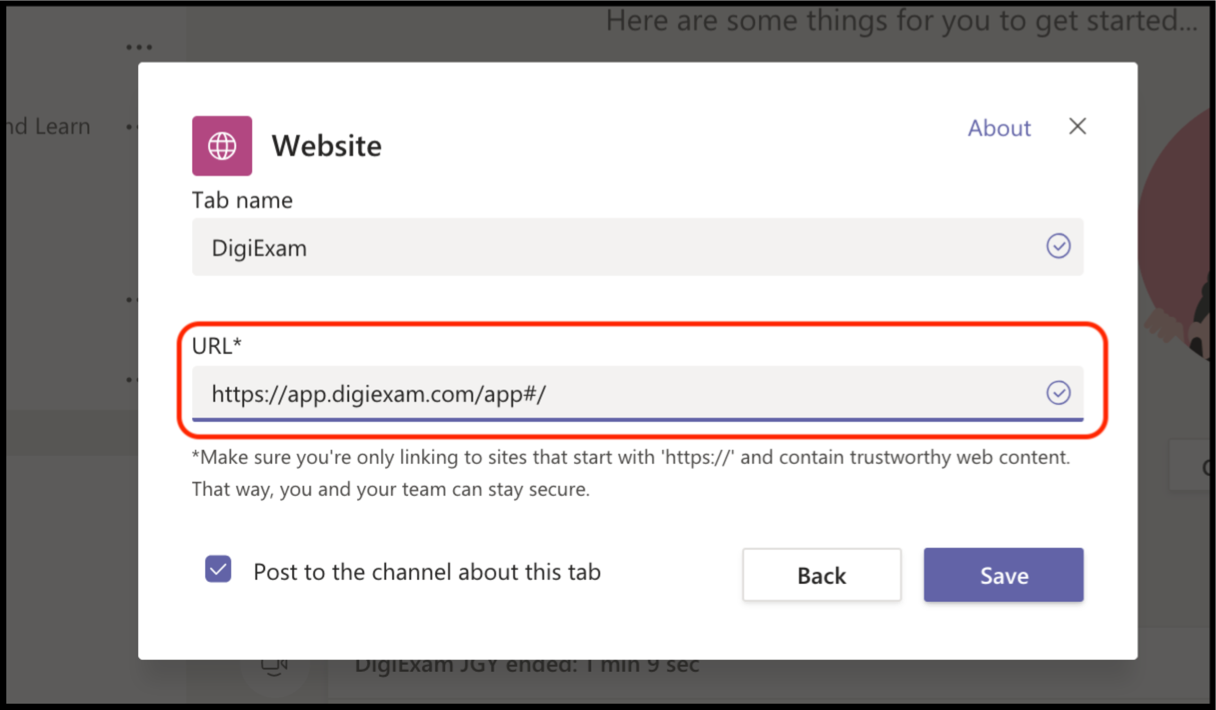Save the new Website tab
The height and width of the screenshot is (710, 1216).
(1003, 575)
